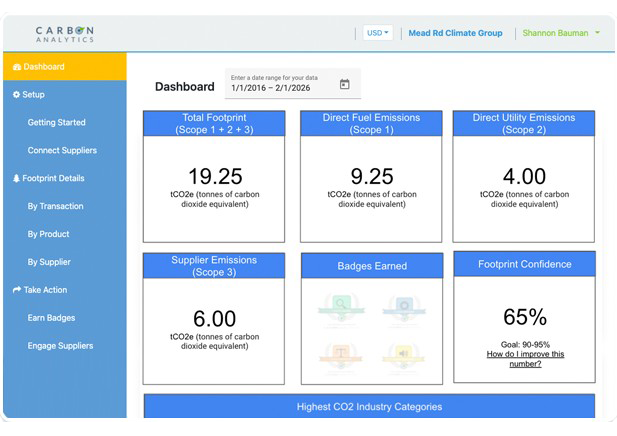Click the date range input field
Screen dimensions: 617x436
(280, 88)
